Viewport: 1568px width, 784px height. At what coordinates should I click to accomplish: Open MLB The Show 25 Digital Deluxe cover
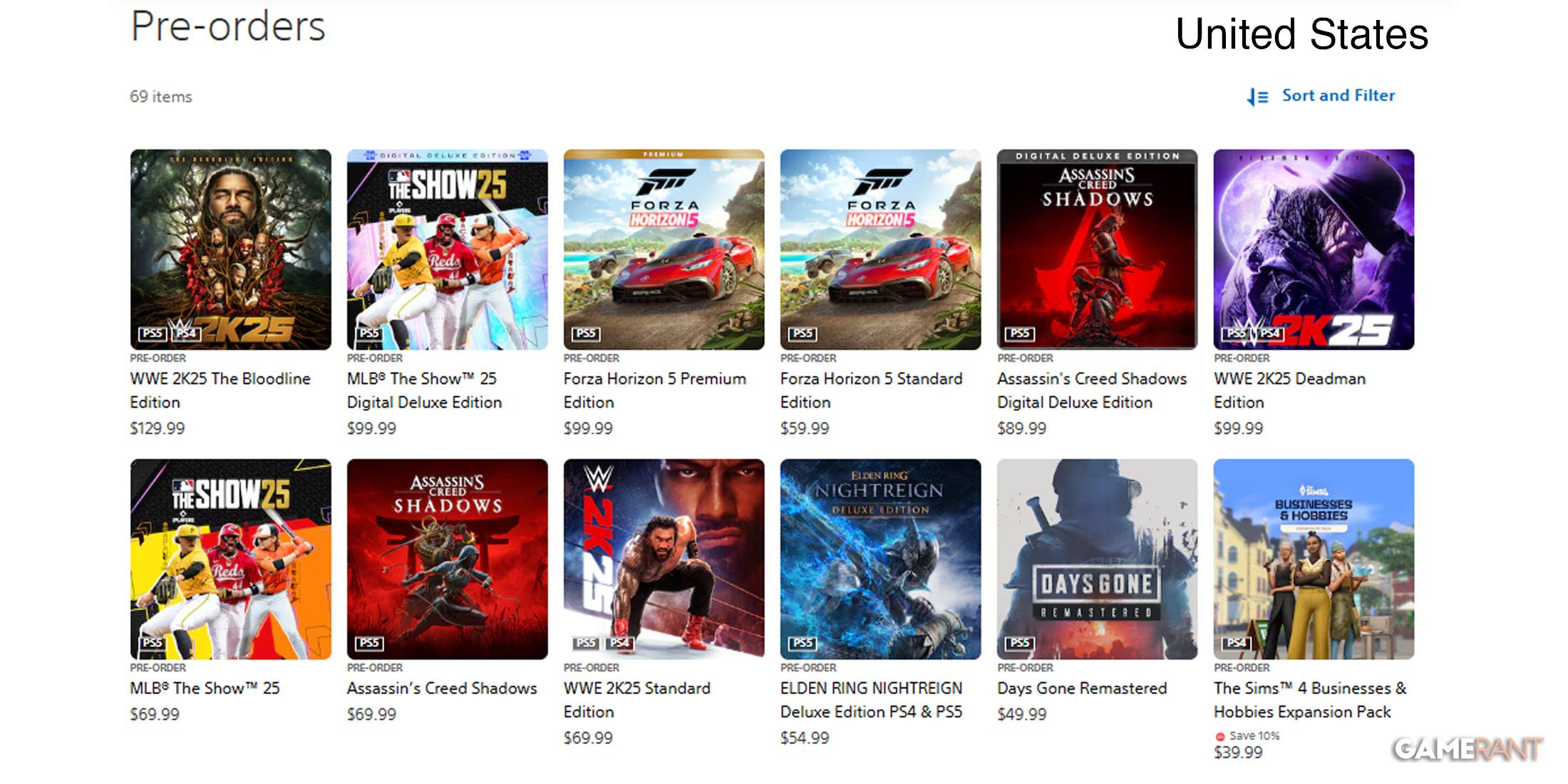click(x=448, y=249)
